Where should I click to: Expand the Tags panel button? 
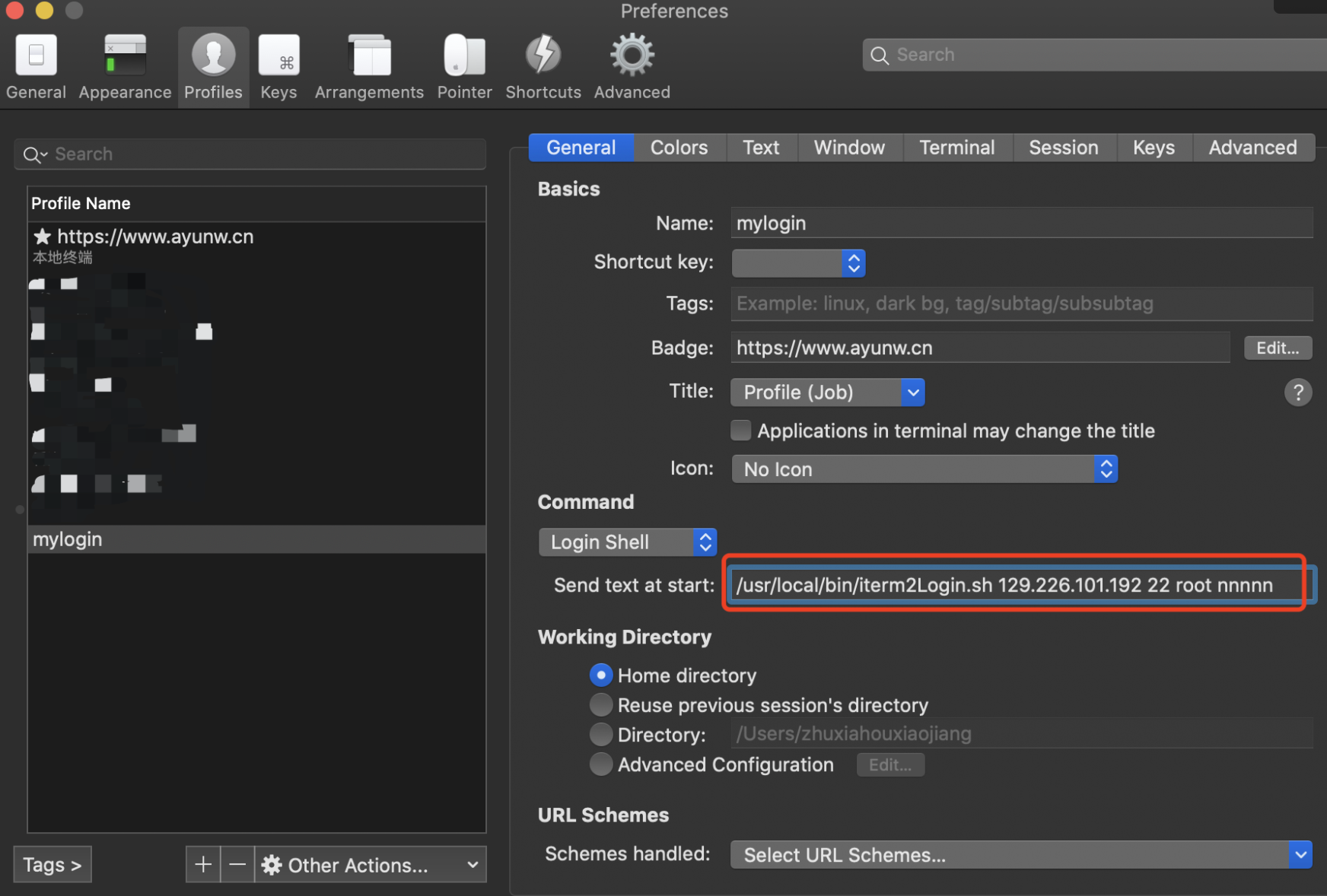pos(53,865)
